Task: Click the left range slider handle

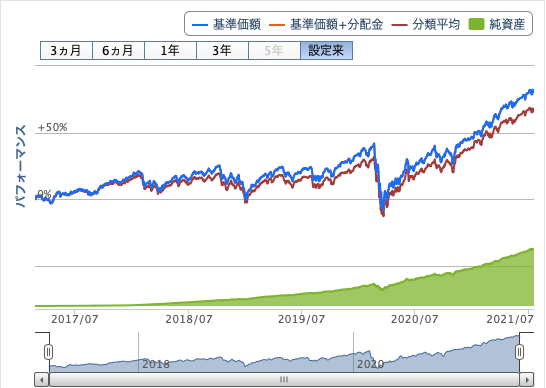Action: tap(48, 352)
